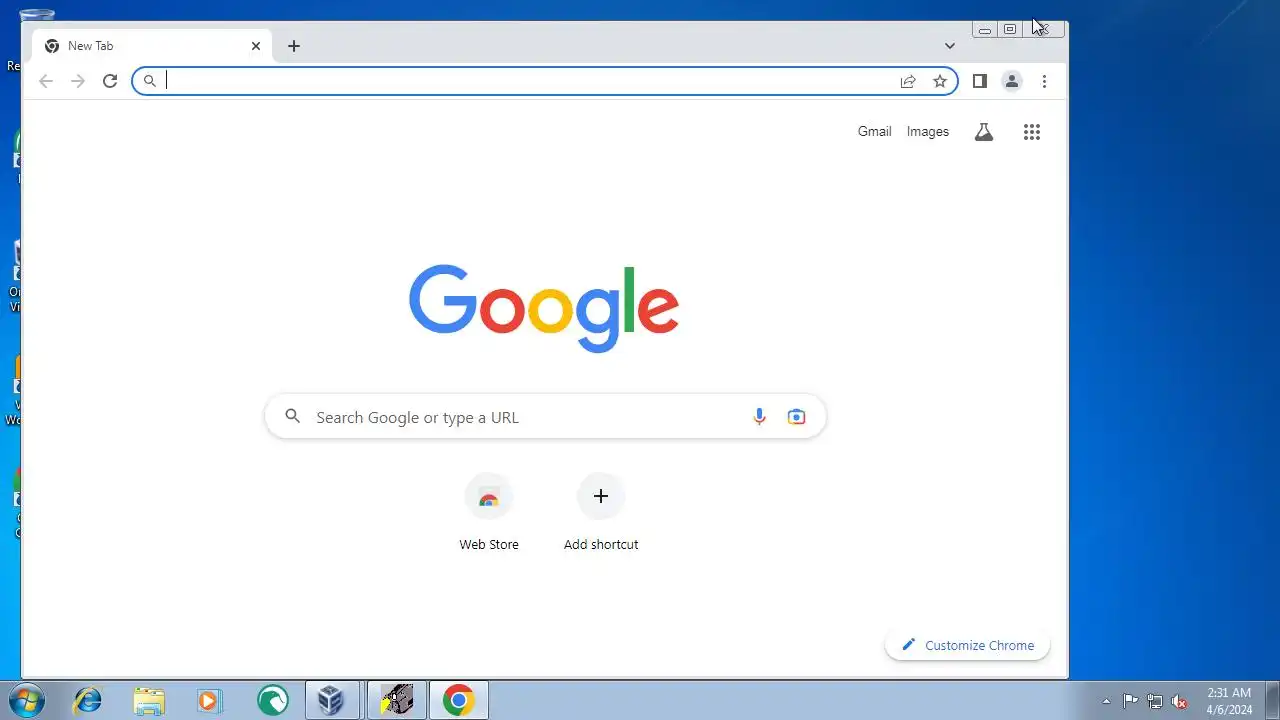
Task: Open the Chrome profile avatar
Action: pos(1012,81)
